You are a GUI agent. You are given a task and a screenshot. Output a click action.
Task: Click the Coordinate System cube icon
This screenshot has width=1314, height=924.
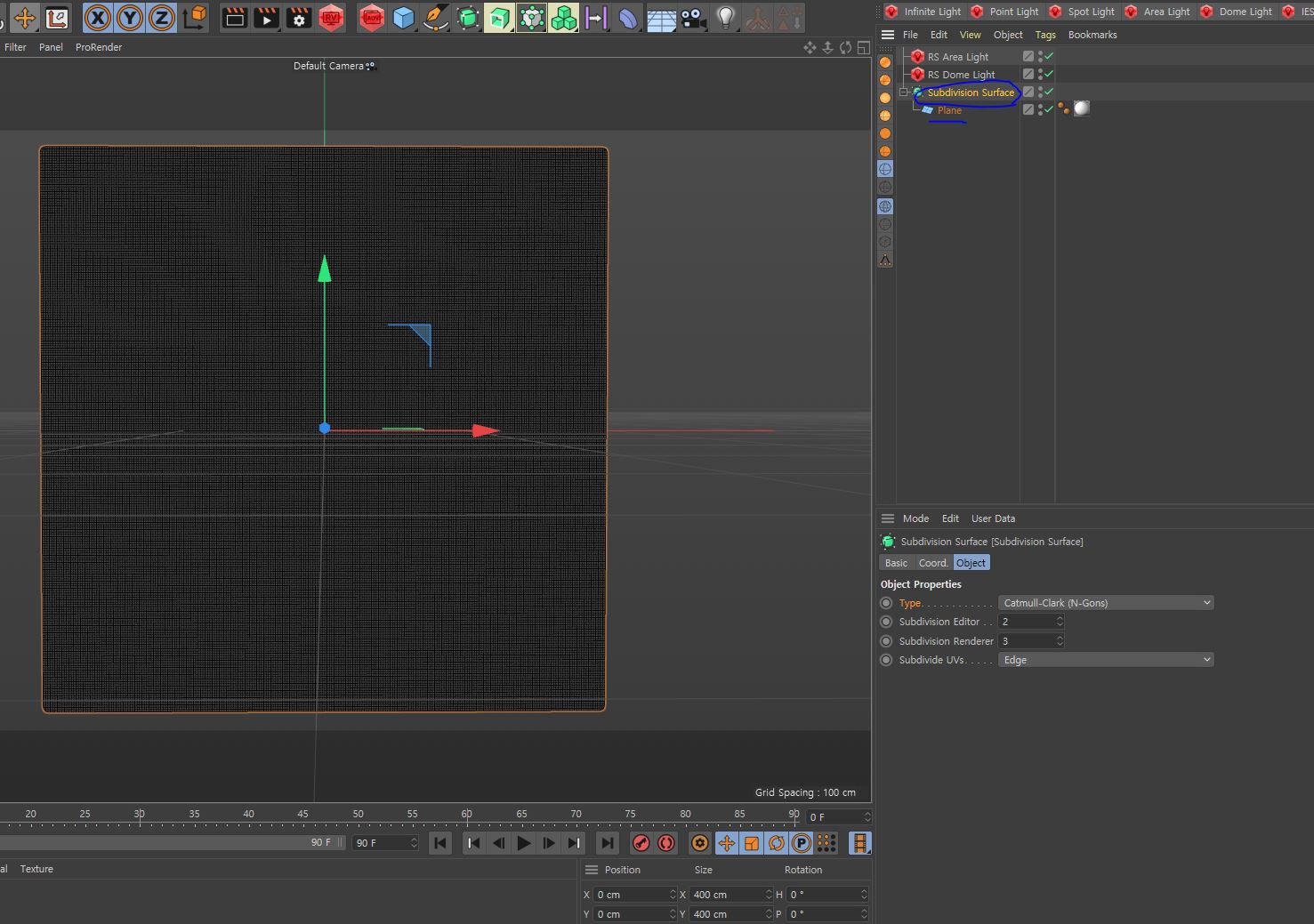(x=194, y=18)
